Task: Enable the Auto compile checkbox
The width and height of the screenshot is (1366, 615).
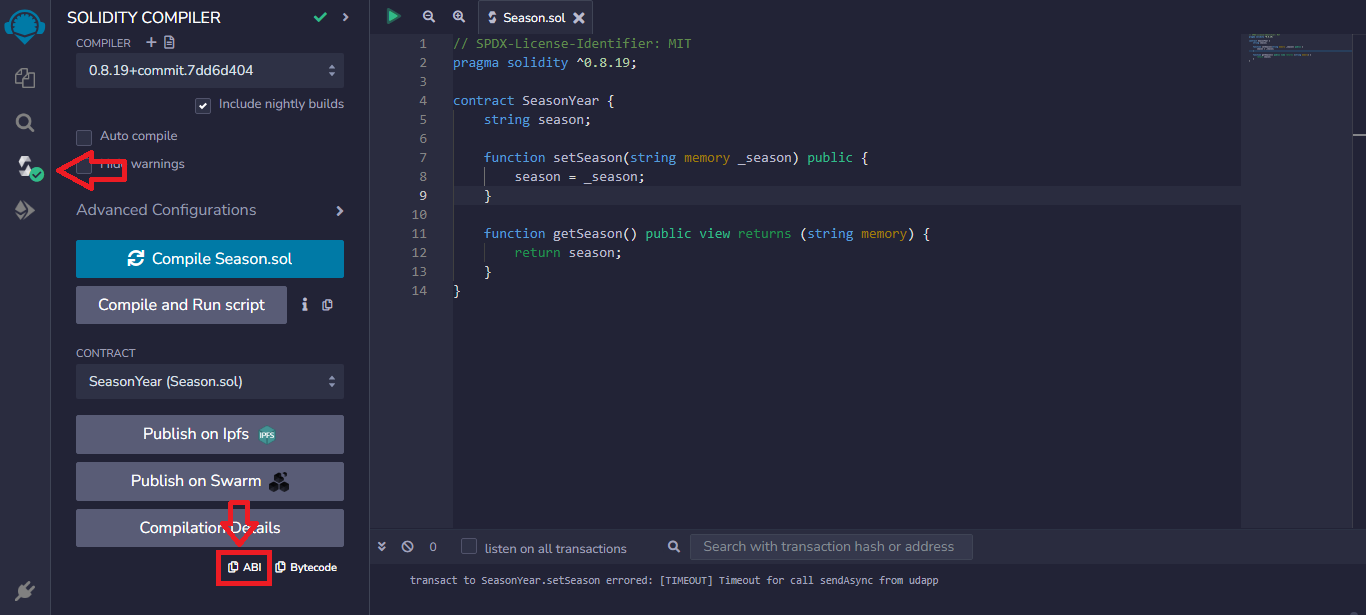Action: coord(84,137)
